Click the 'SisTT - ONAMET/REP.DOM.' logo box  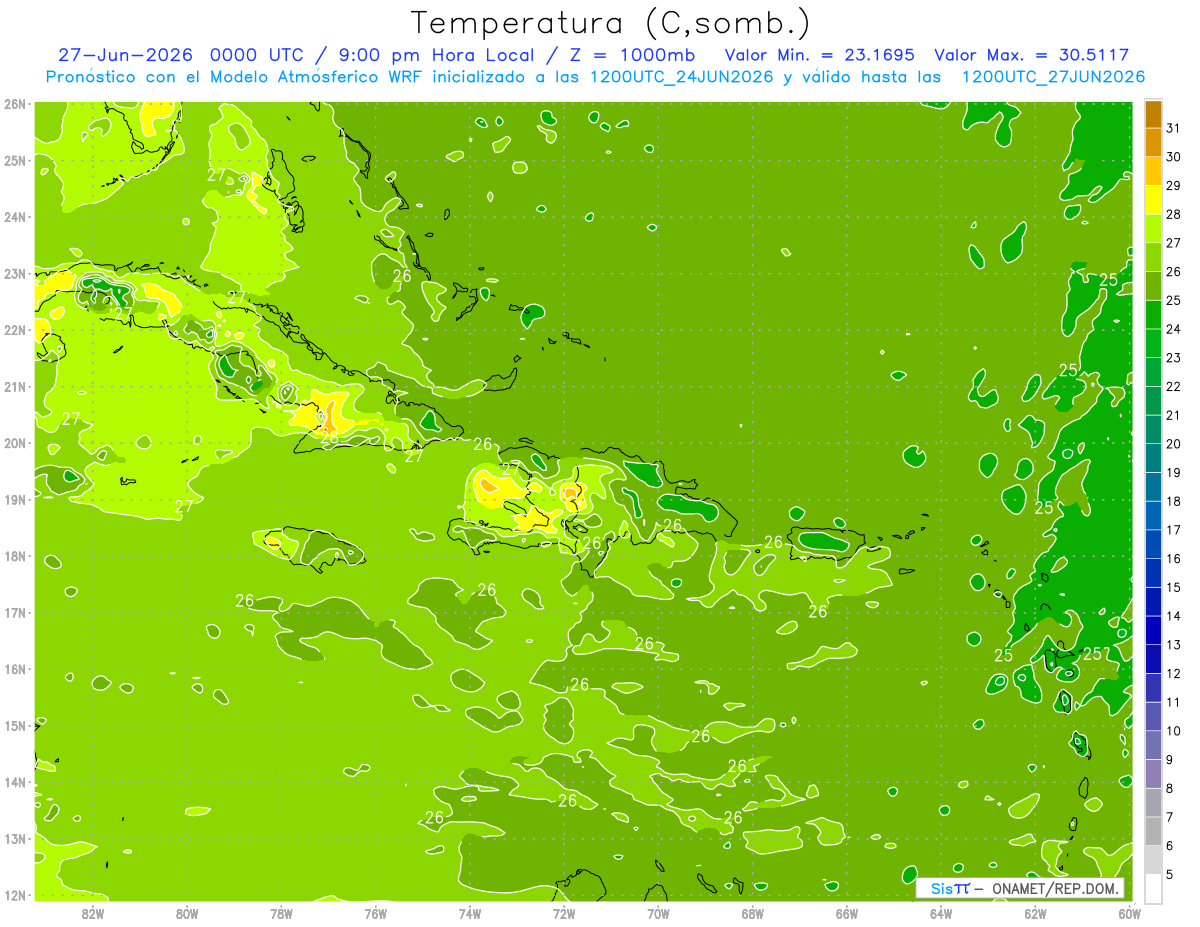point(1020,888)
